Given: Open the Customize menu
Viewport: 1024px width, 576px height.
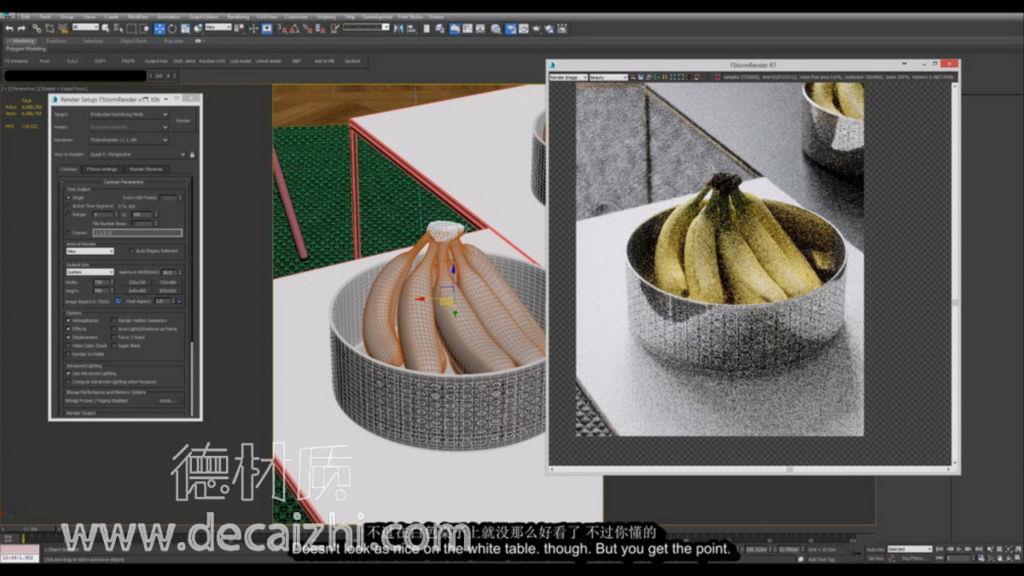Looking at the screenshot, I should click(x=296, y=17).
